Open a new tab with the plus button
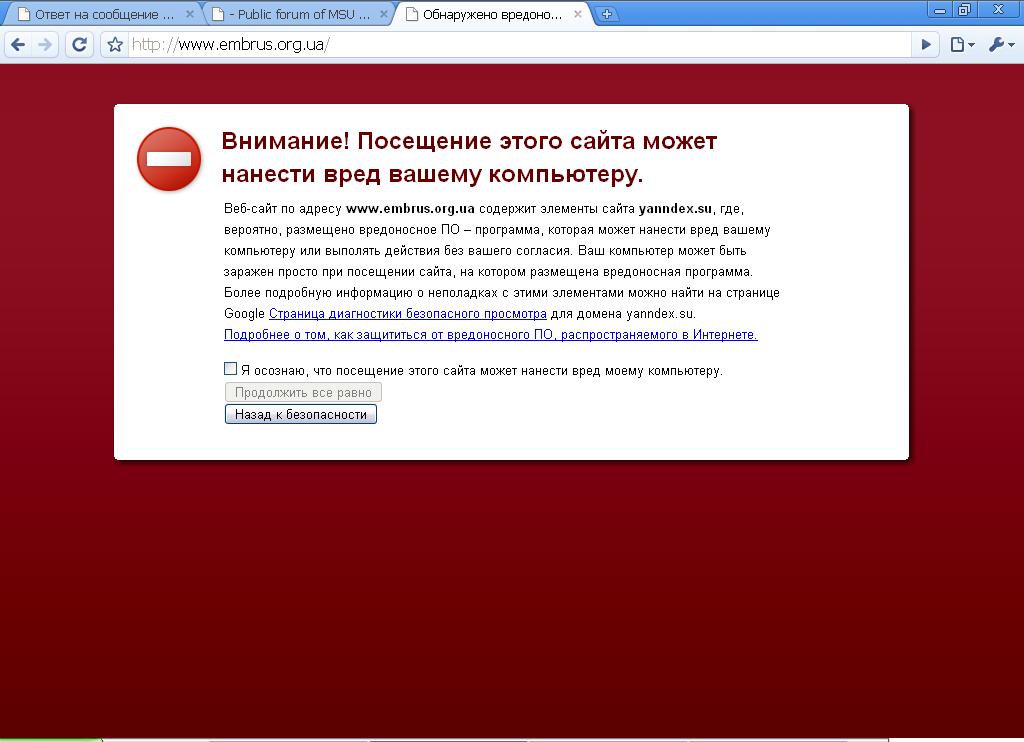The width and height of the screenshot is (1024, 742). pyautogui.click(x=607, y=14)
